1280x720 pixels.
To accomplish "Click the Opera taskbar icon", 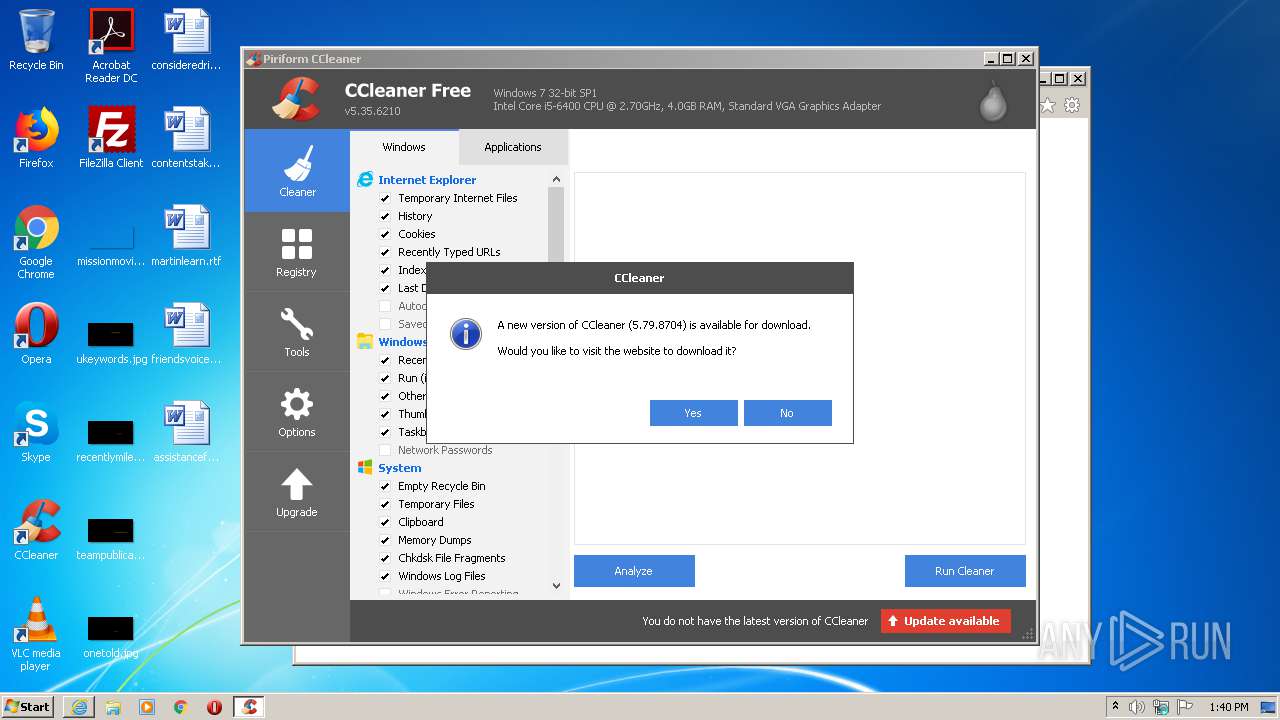I will 214,707.
